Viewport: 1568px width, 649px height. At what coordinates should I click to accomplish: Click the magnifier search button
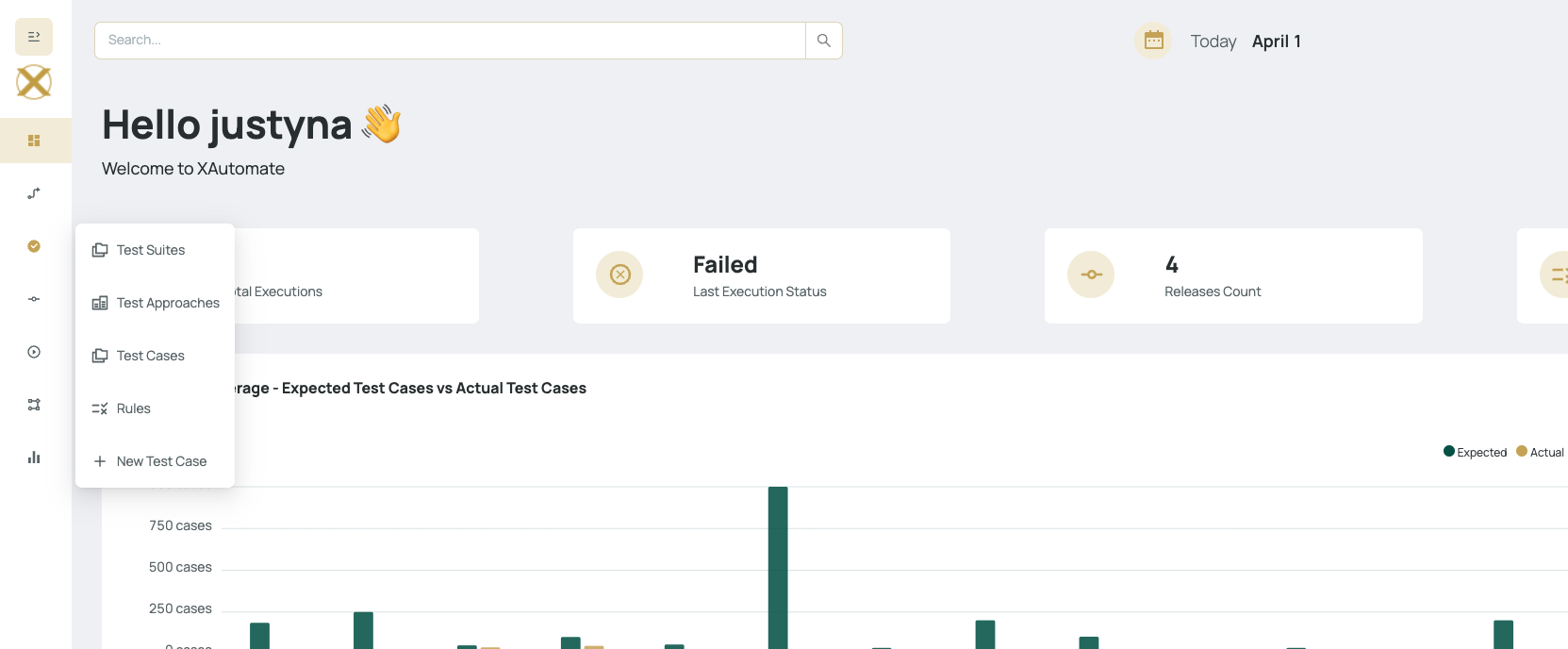(x=823, y=41)
